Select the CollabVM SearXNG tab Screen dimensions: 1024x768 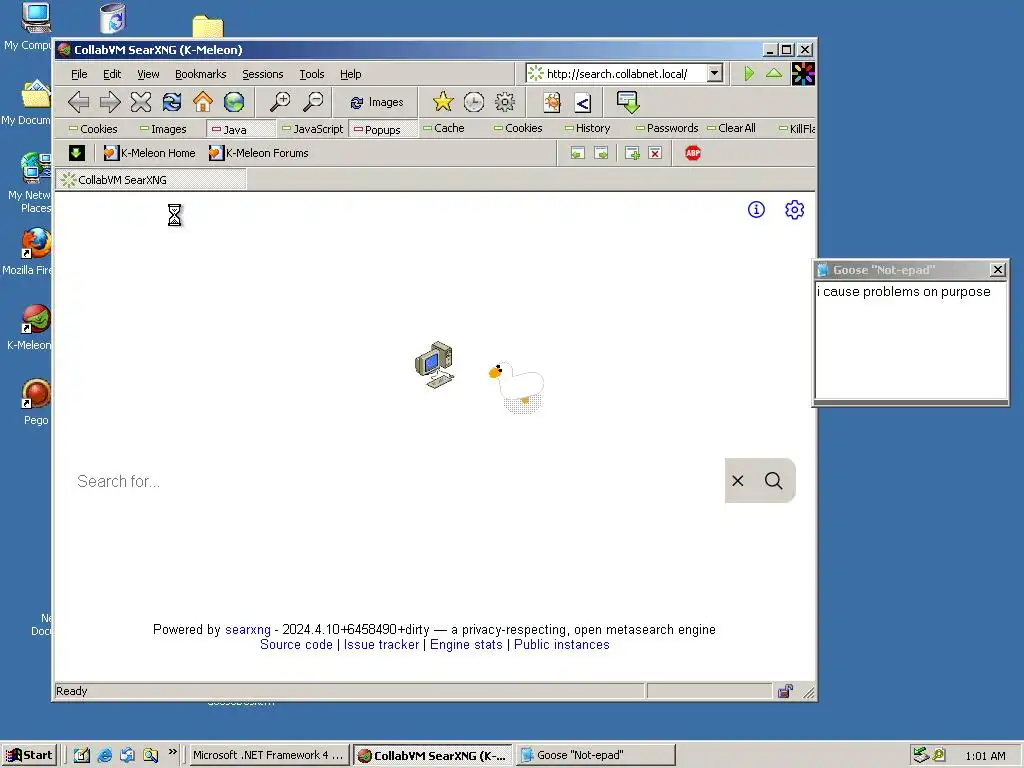[151, 180]
